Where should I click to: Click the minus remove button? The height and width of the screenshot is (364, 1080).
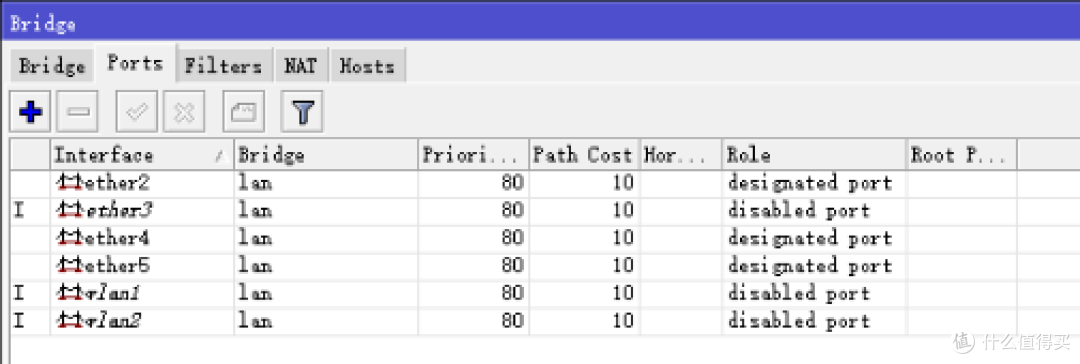point(76,112)
